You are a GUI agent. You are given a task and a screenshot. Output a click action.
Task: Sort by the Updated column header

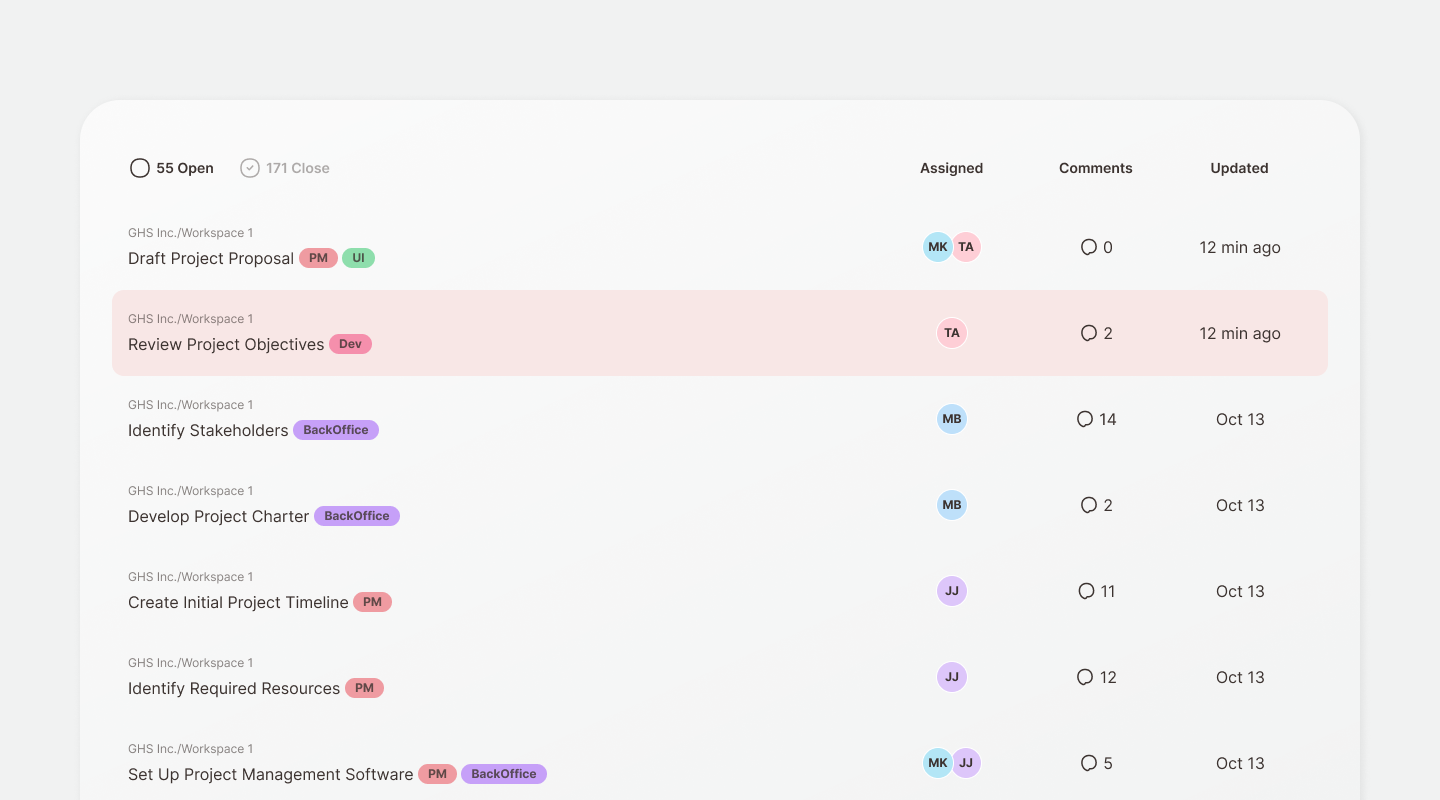tap(1240, 168)
